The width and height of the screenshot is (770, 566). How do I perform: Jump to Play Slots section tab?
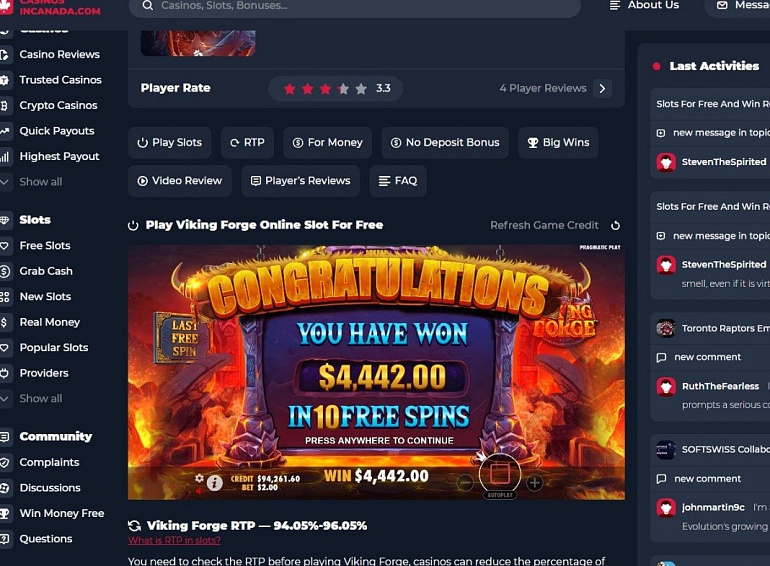(170, 143)
